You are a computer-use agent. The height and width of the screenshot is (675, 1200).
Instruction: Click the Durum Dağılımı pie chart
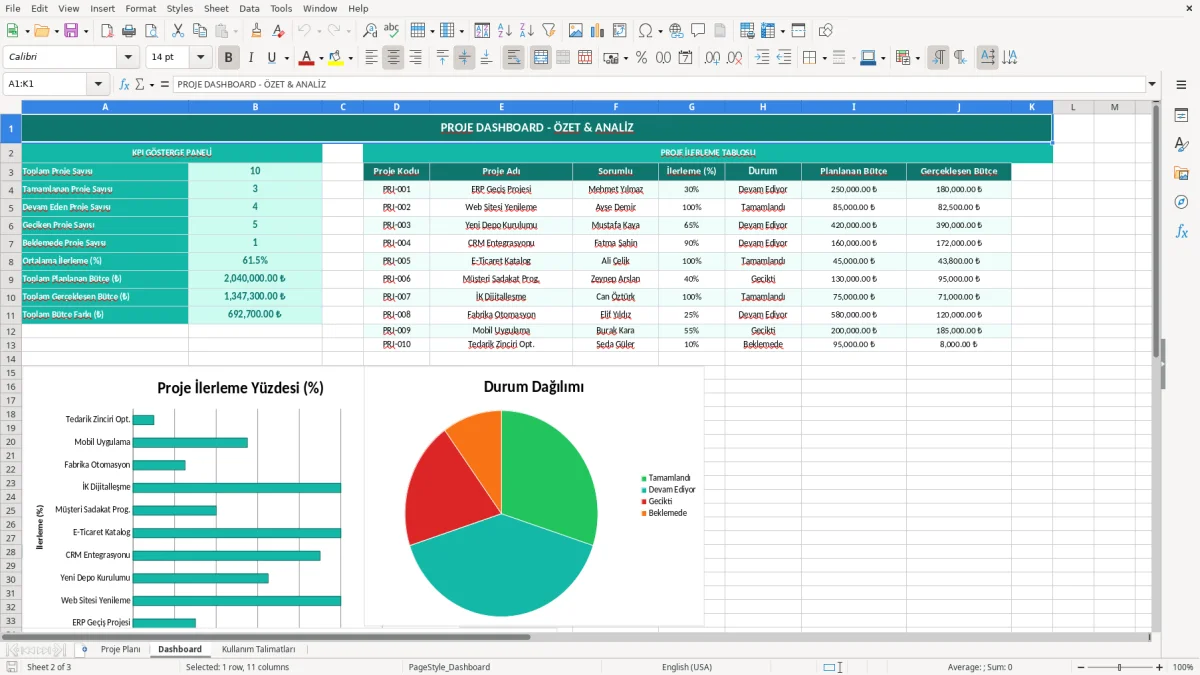coord(501,513)
